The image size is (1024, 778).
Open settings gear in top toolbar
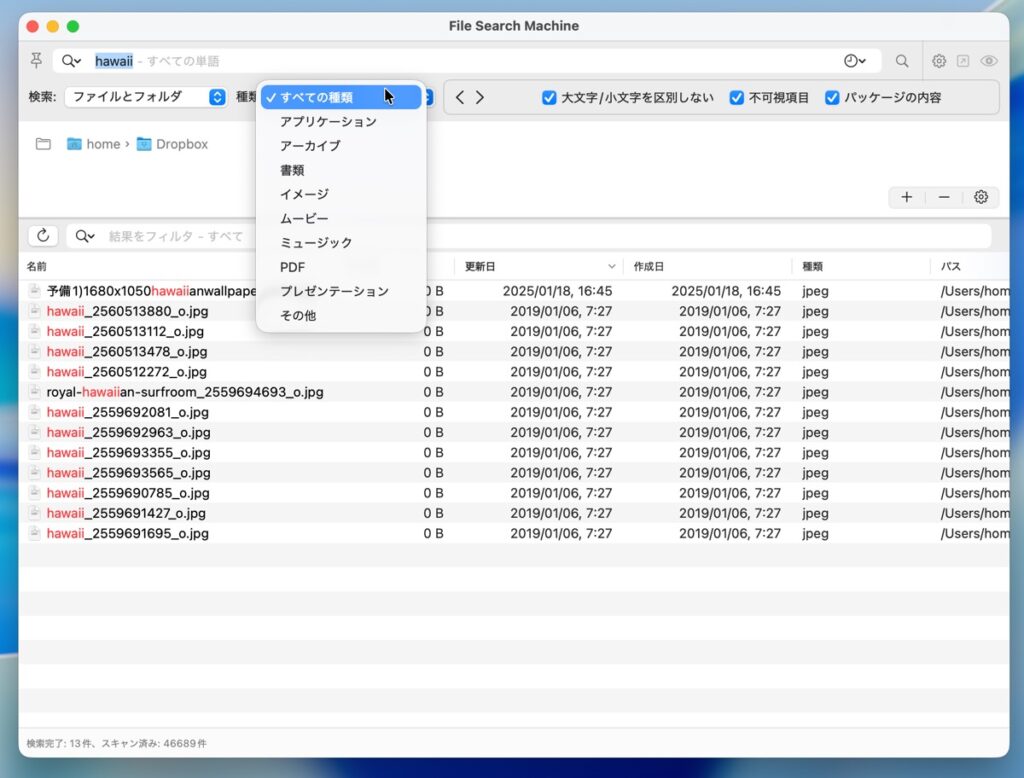[x=939, y=61]
